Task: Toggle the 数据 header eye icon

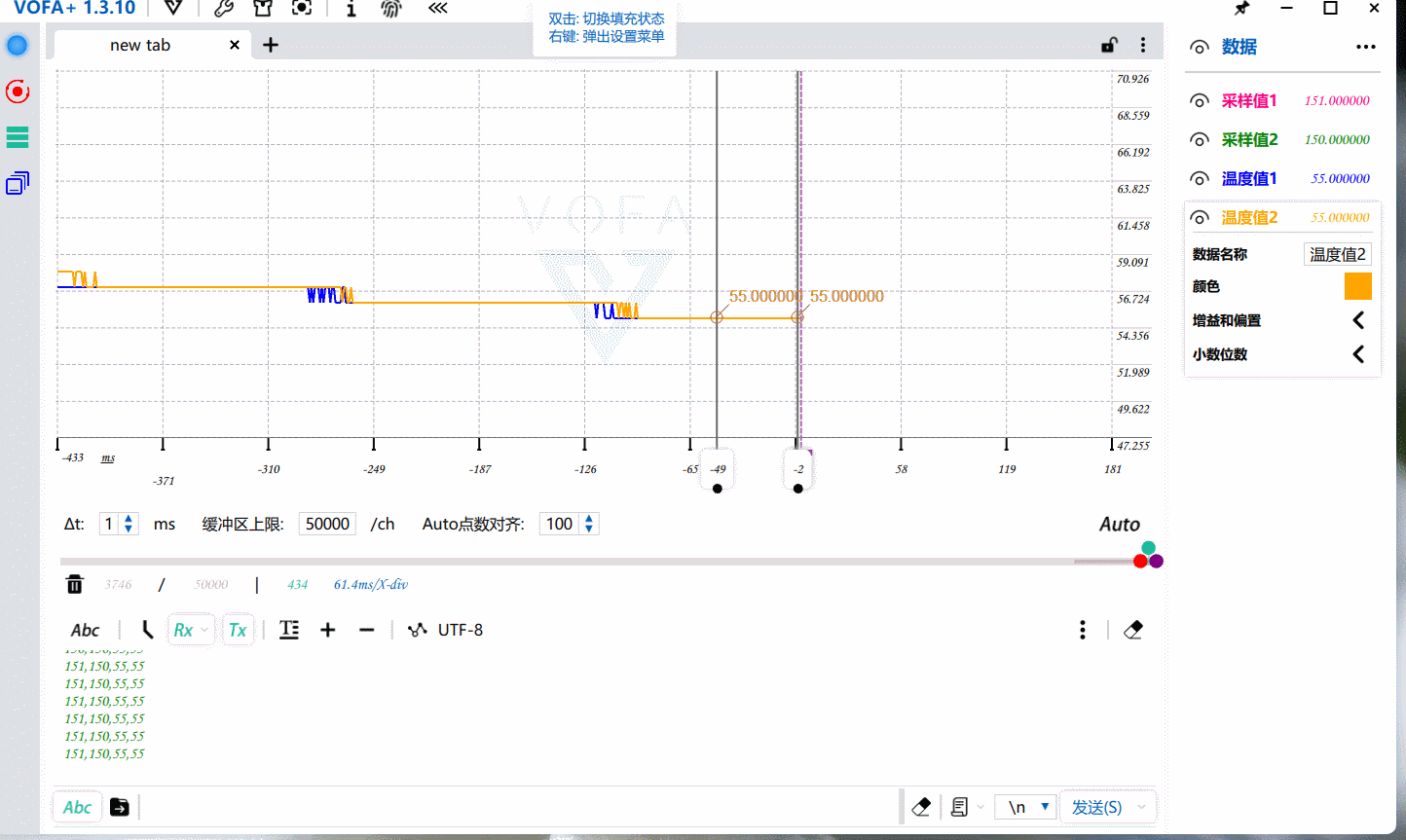Action: pos(1200,47)
